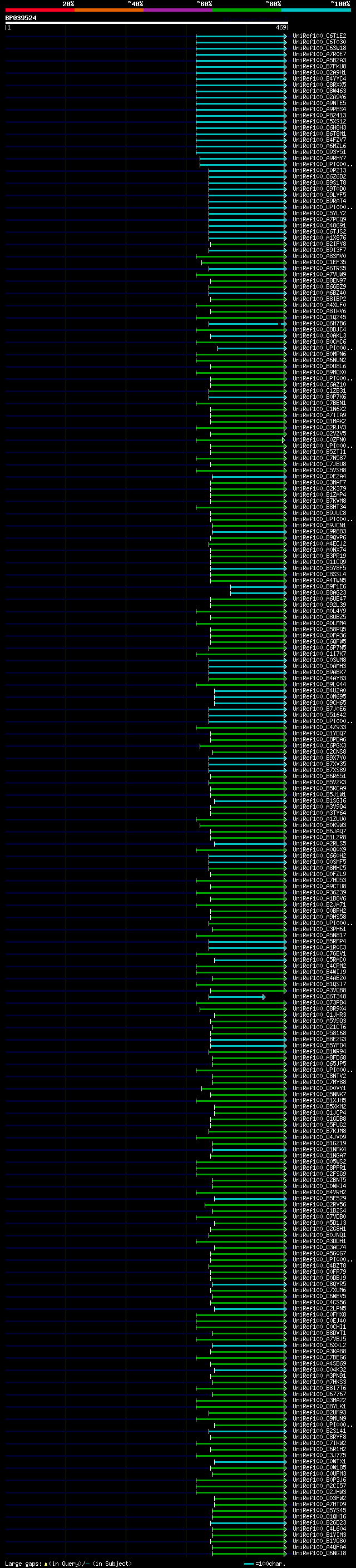This screenshot has height=1568, width=356.
Task: Select the UniRef100_A9NTE5 label
Action: click(x=319, y=103)
